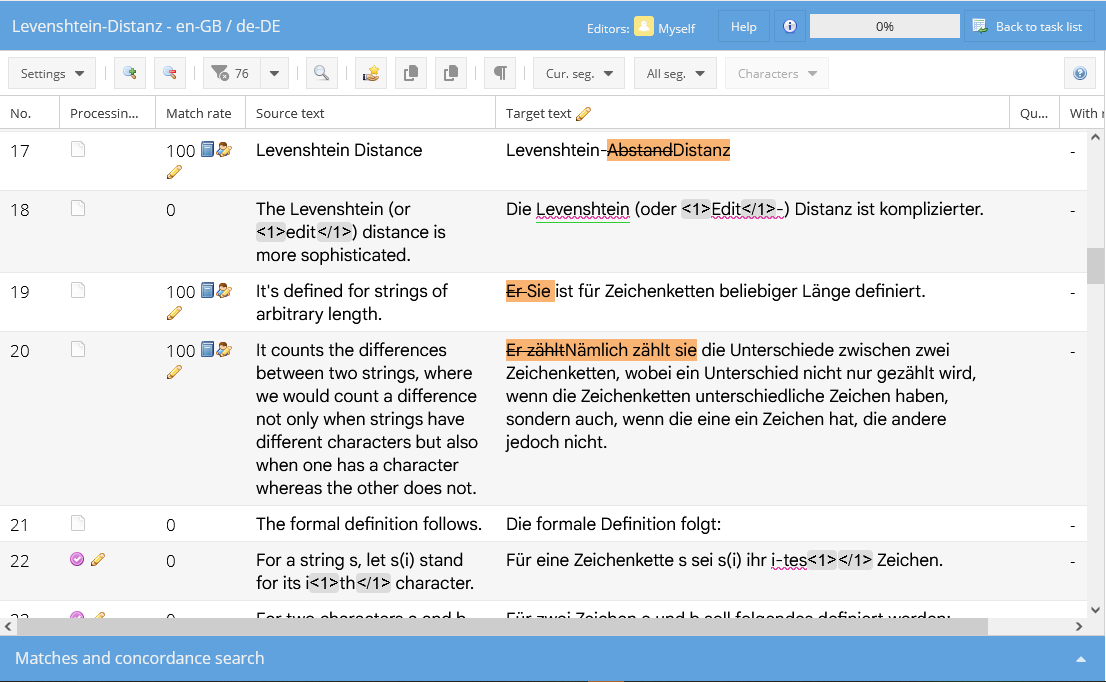Click source 'It's defined for strings of arbitrary length.'
The width and height of the screenshot is (1106, 682).
351,303
